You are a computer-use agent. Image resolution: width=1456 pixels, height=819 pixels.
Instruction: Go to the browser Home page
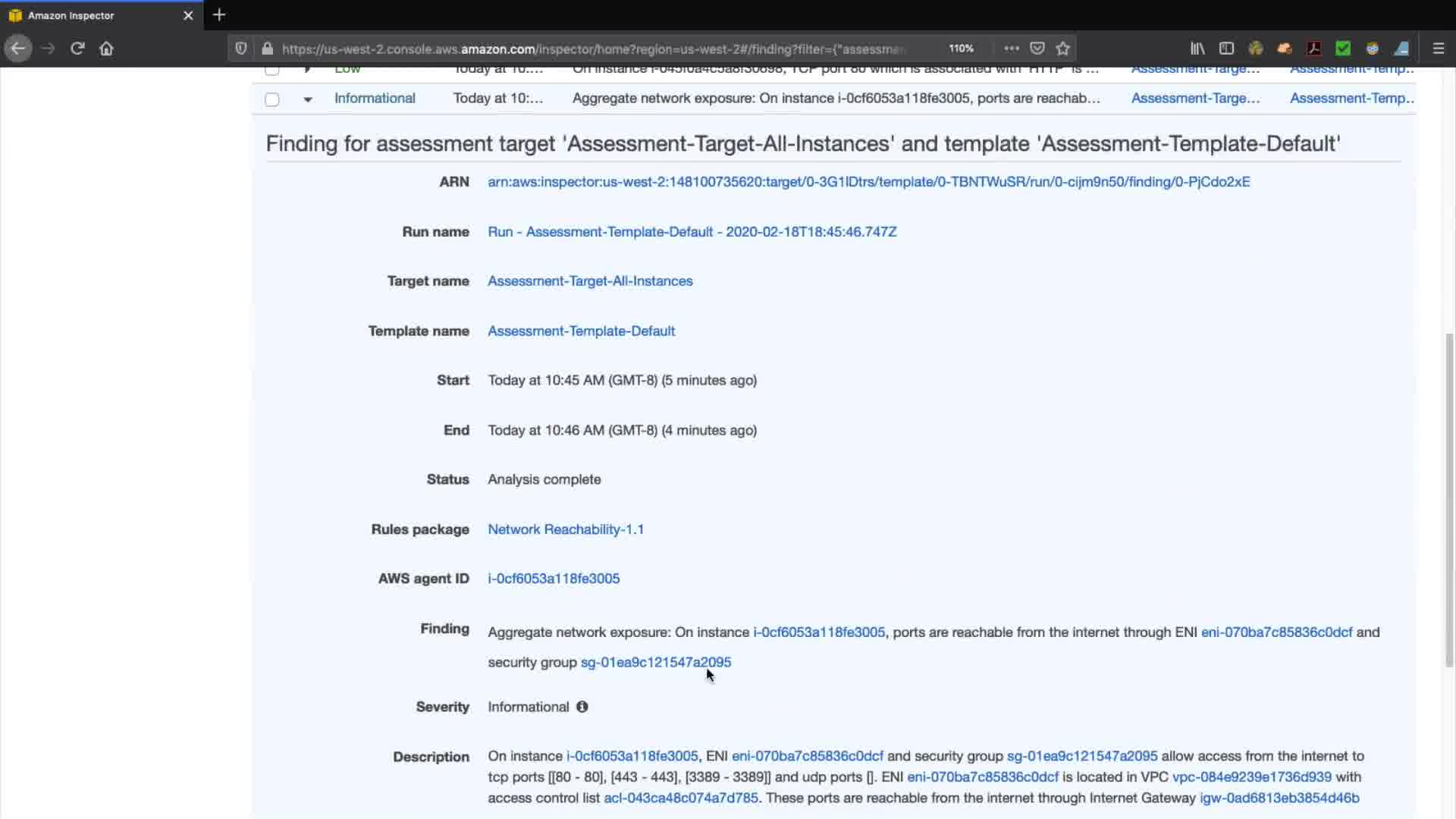click(106, 49)
